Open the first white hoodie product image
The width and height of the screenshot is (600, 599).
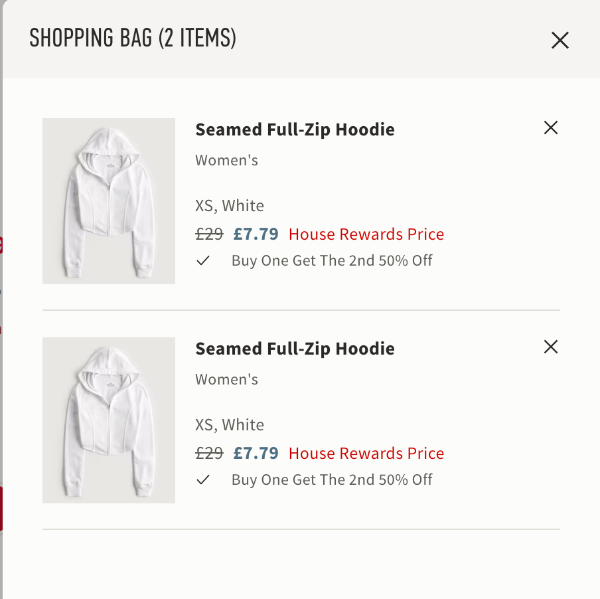point(108,201)
